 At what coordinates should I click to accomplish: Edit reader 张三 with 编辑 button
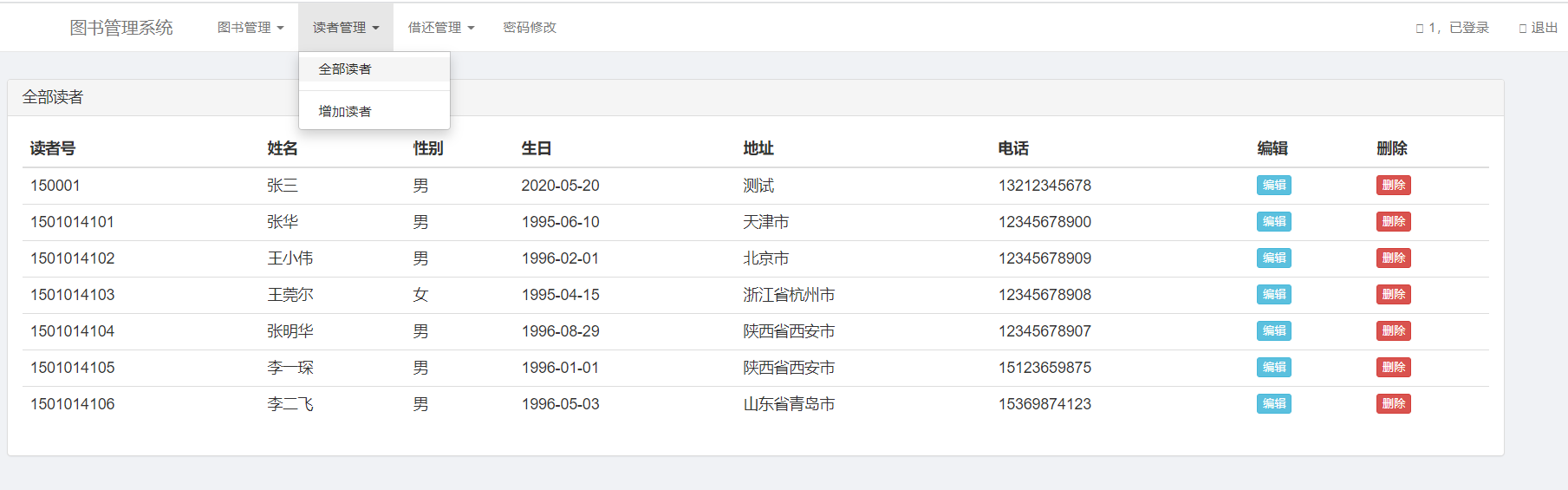[x=1274, y=185]
